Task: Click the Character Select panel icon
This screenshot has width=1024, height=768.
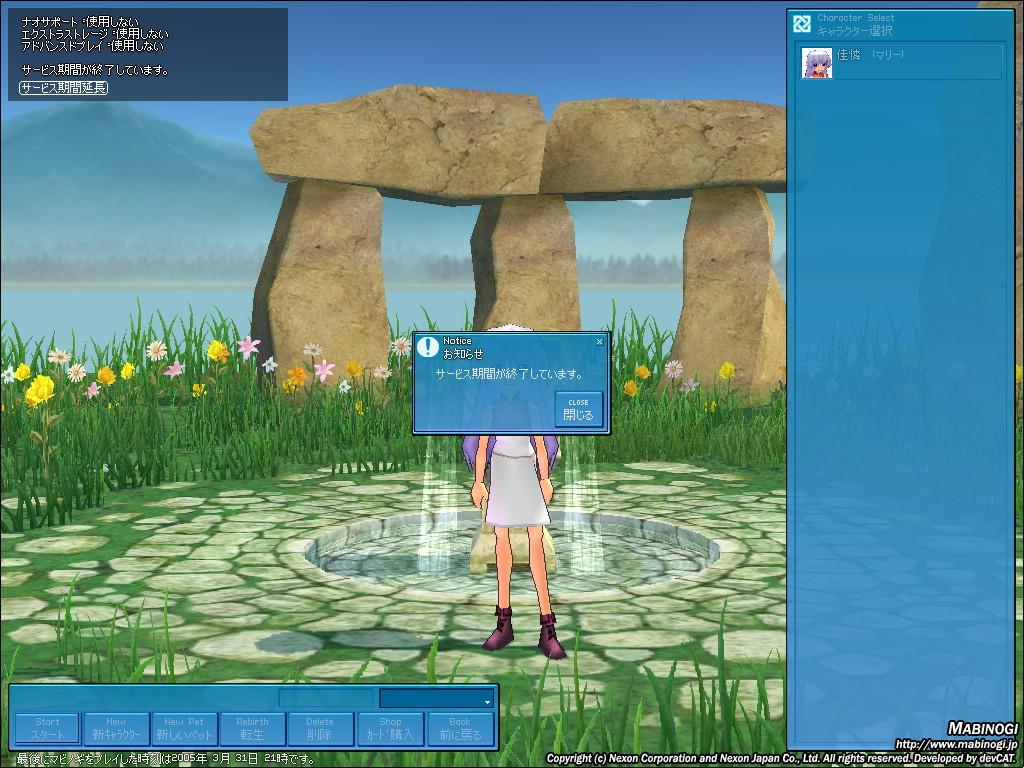Action: 802,24
